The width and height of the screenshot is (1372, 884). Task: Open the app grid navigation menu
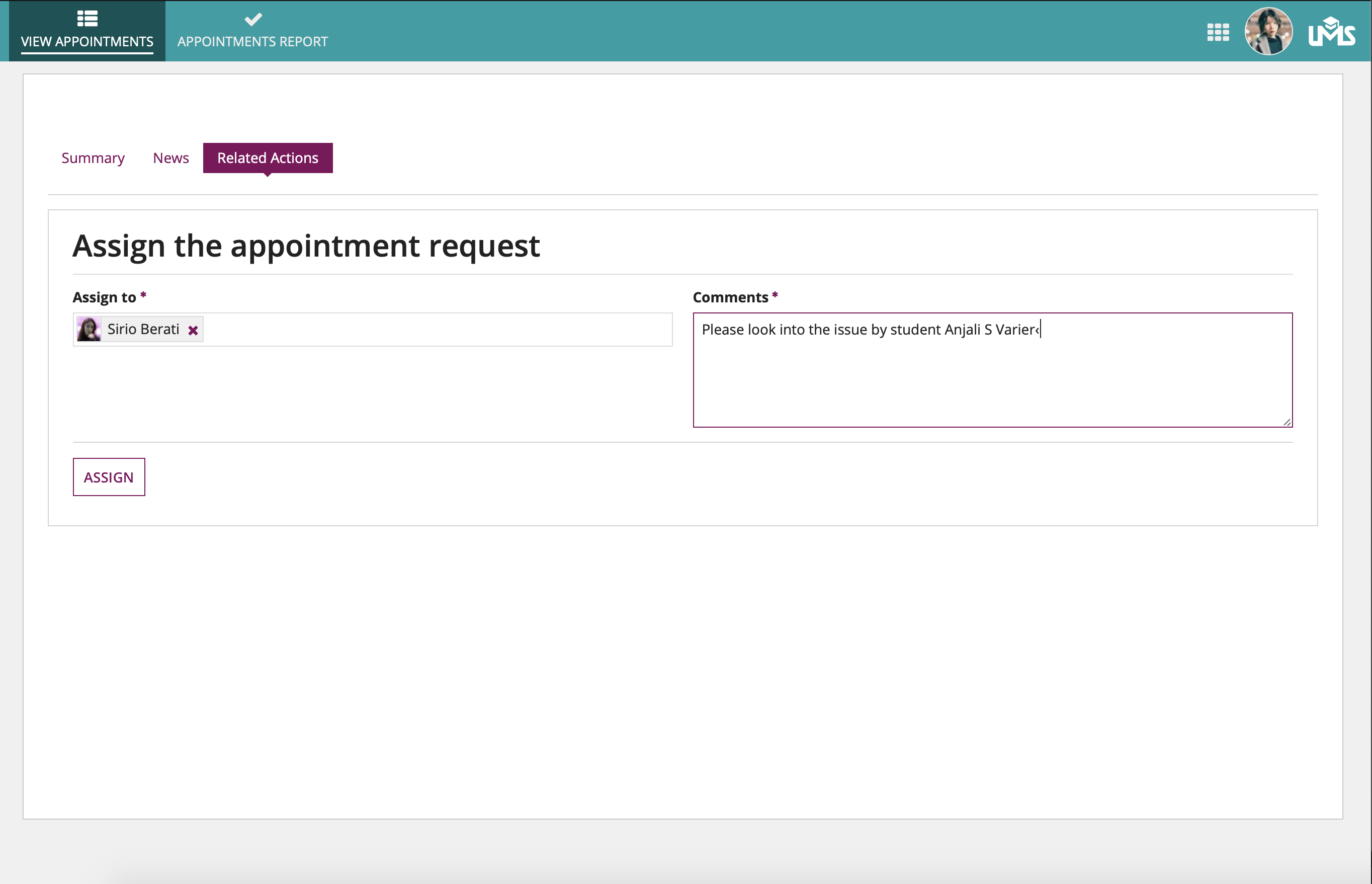pyautogui.click(x=1218, y=32)
